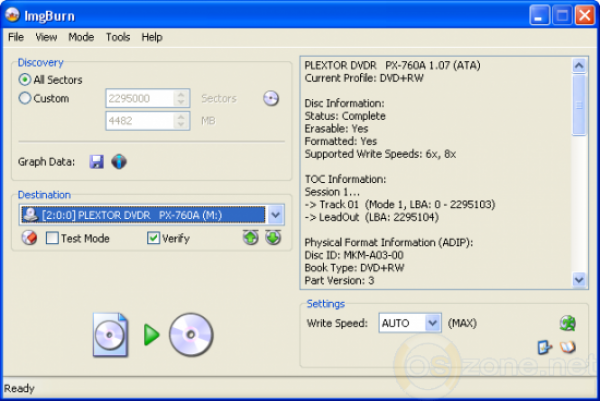
Task: Expand the Write Speed AUTO dropdown
Action: 433,323
